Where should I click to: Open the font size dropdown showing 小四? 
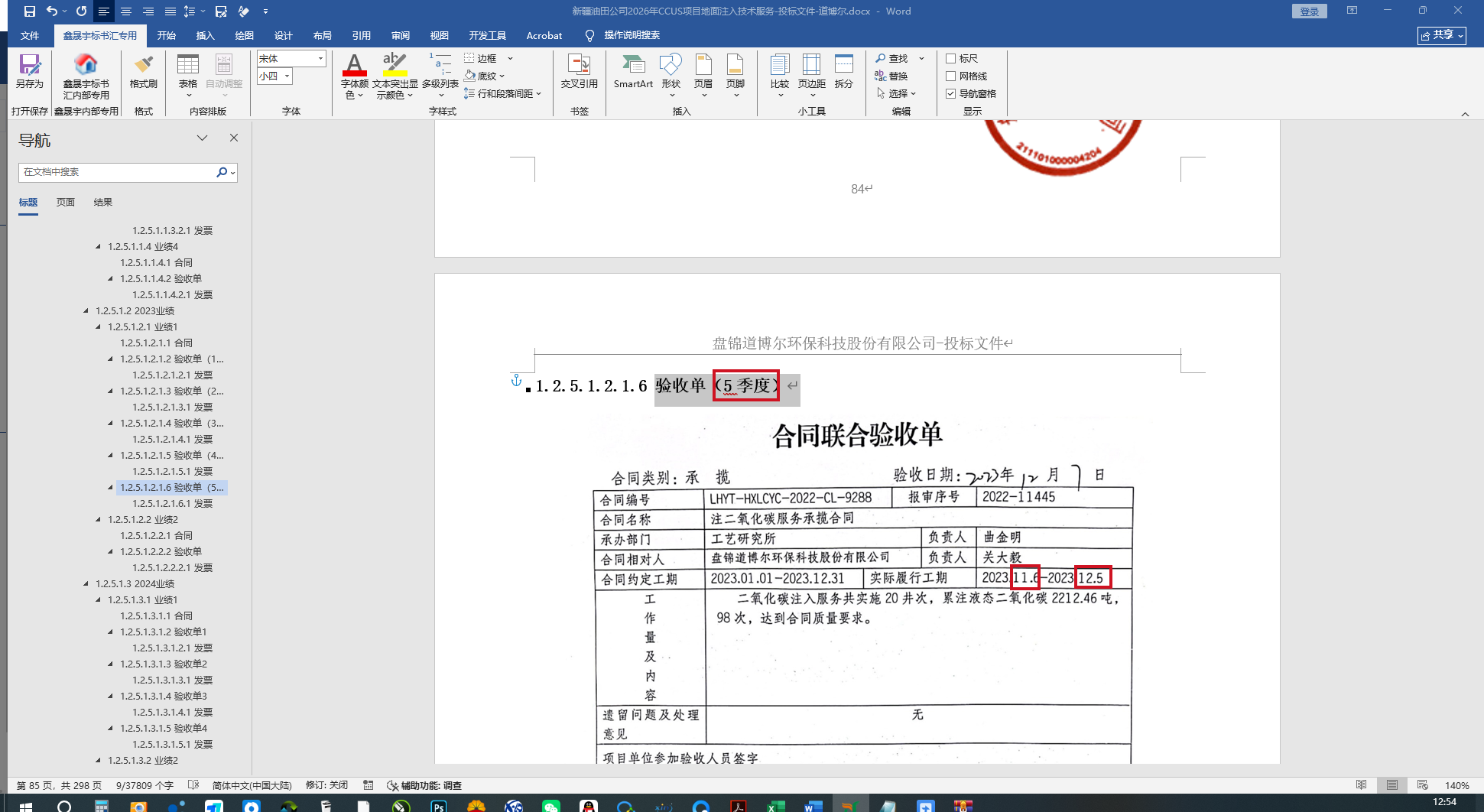click(287, 76)
